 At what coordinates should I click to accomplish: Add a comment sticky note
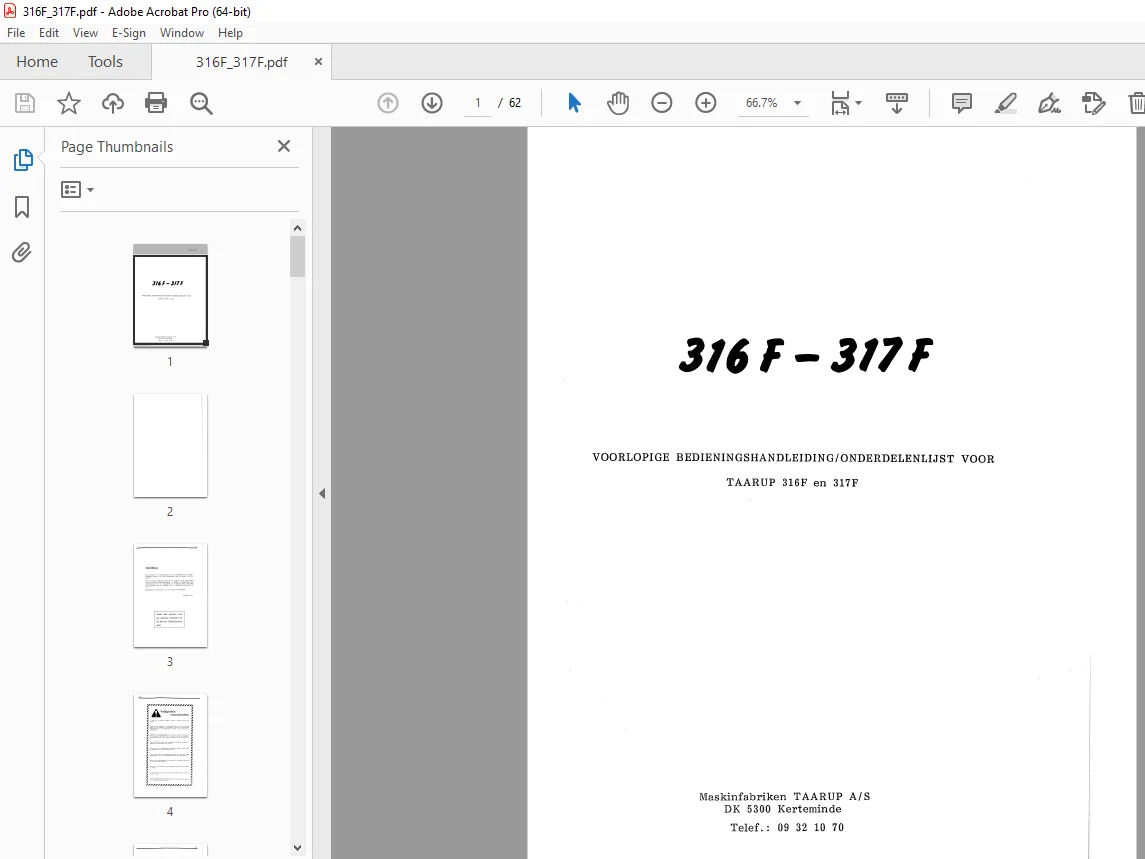[x=962, y=103]
